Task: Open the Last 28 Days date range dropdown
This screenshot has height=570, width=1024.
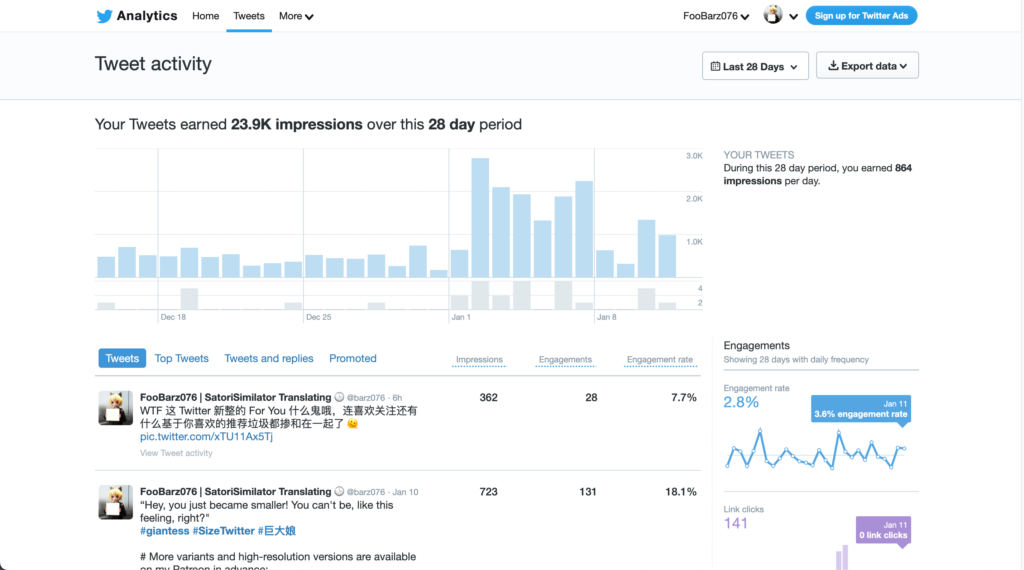Action: point(755,66)
